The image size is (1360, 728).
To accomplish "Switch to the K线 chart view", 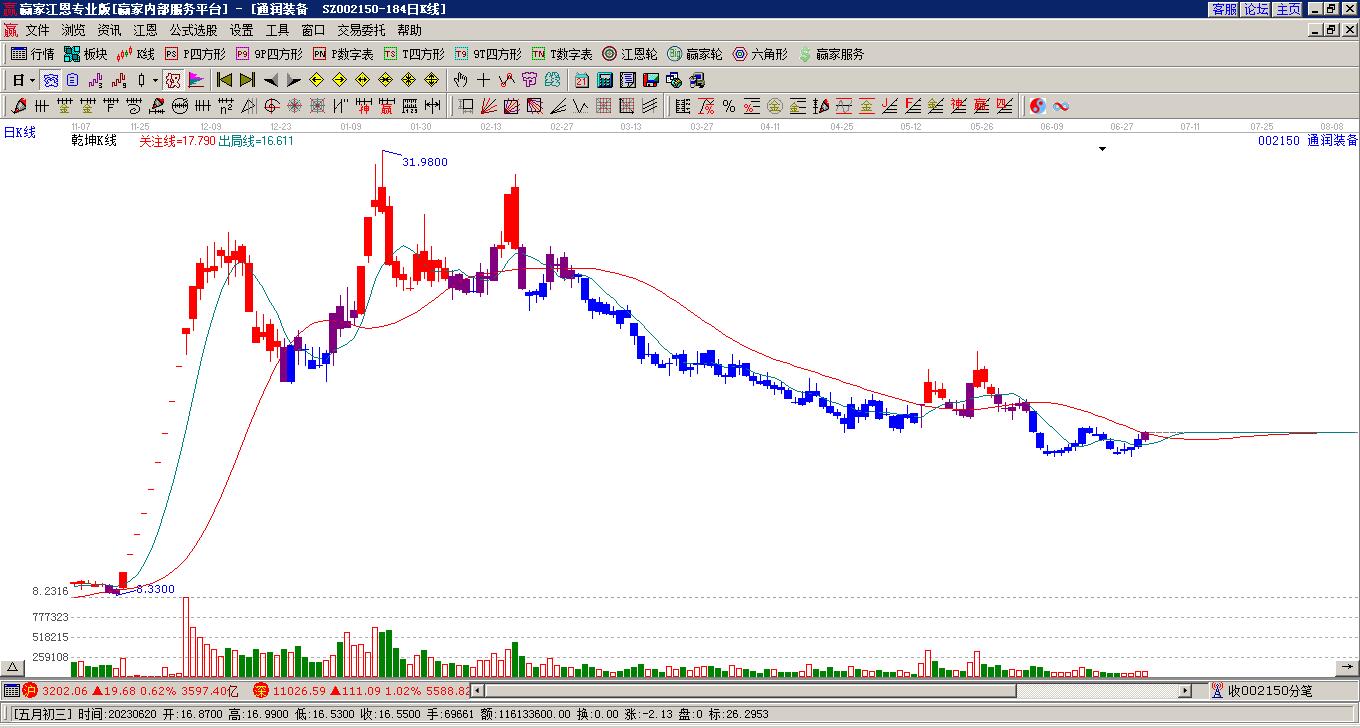I will click(135, 54).
